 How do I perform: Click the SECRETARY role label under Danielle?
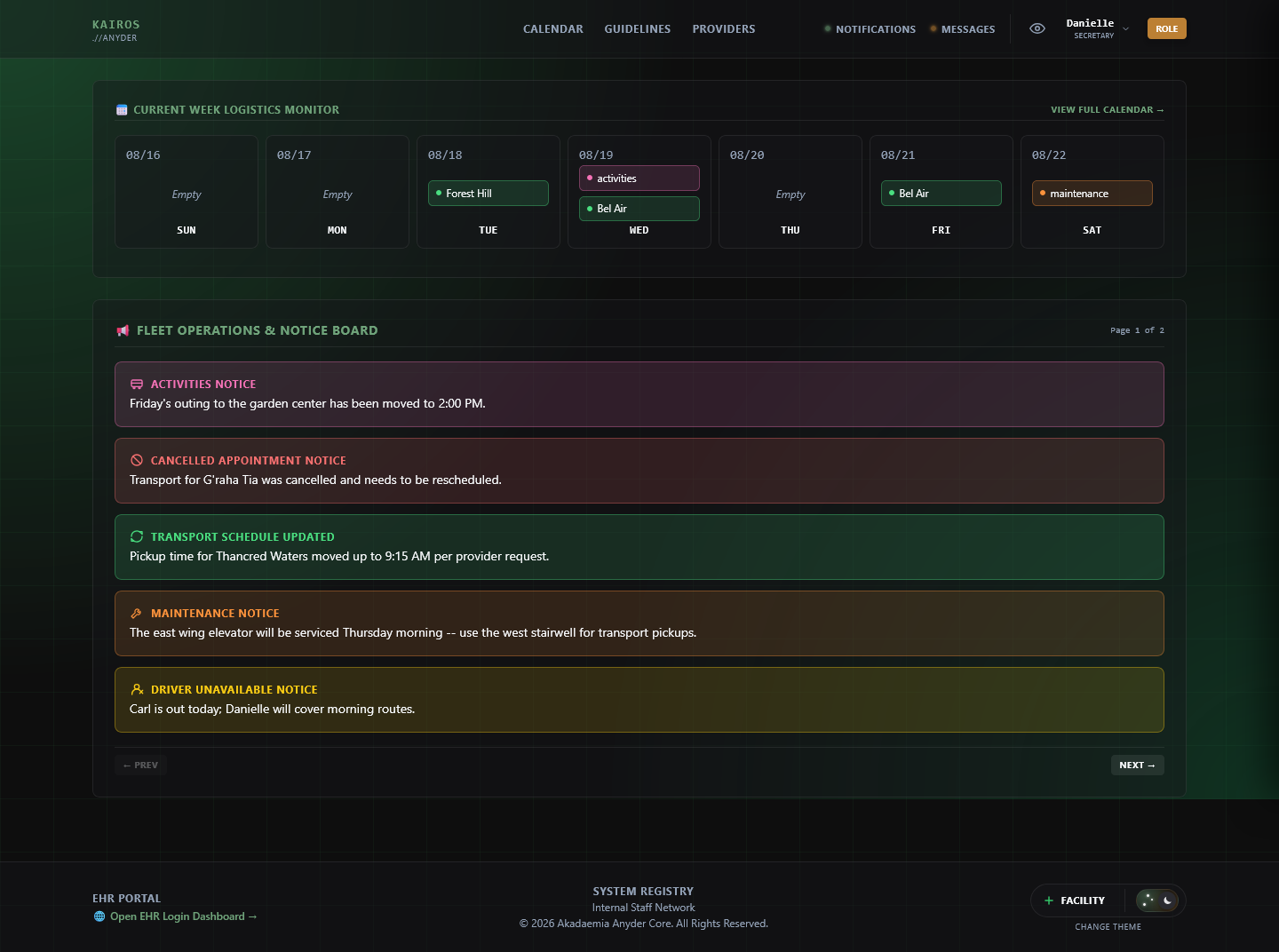tap(1093, 36)
